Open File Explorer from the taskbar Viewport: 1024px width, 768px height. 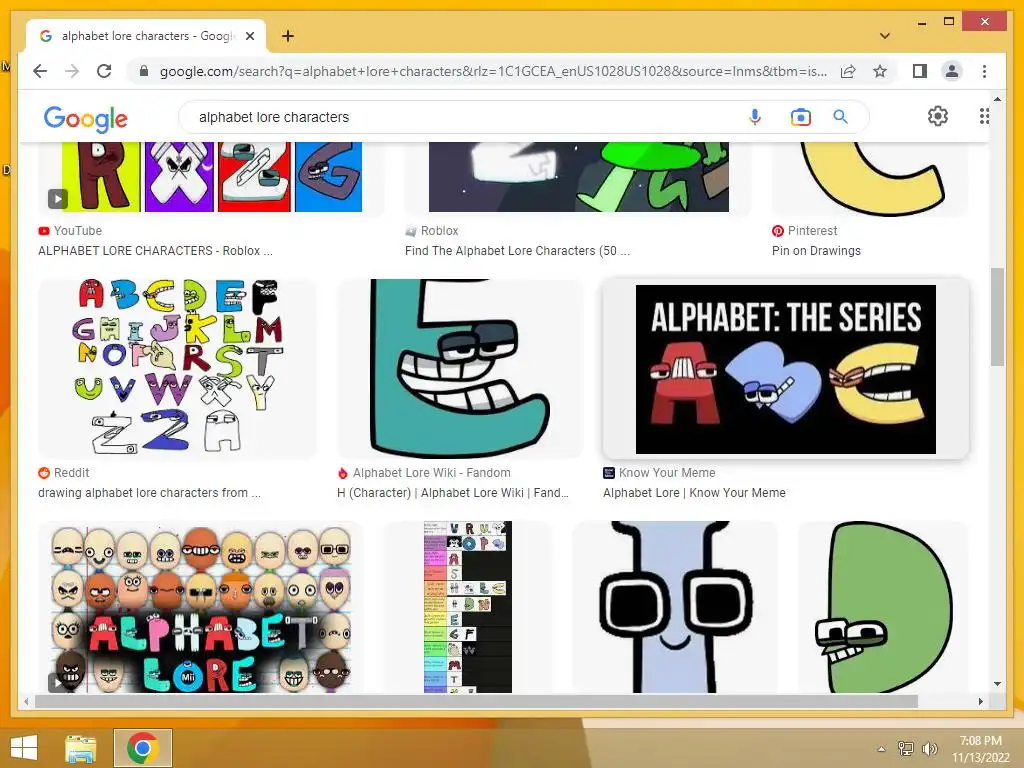tap(81, 748)
